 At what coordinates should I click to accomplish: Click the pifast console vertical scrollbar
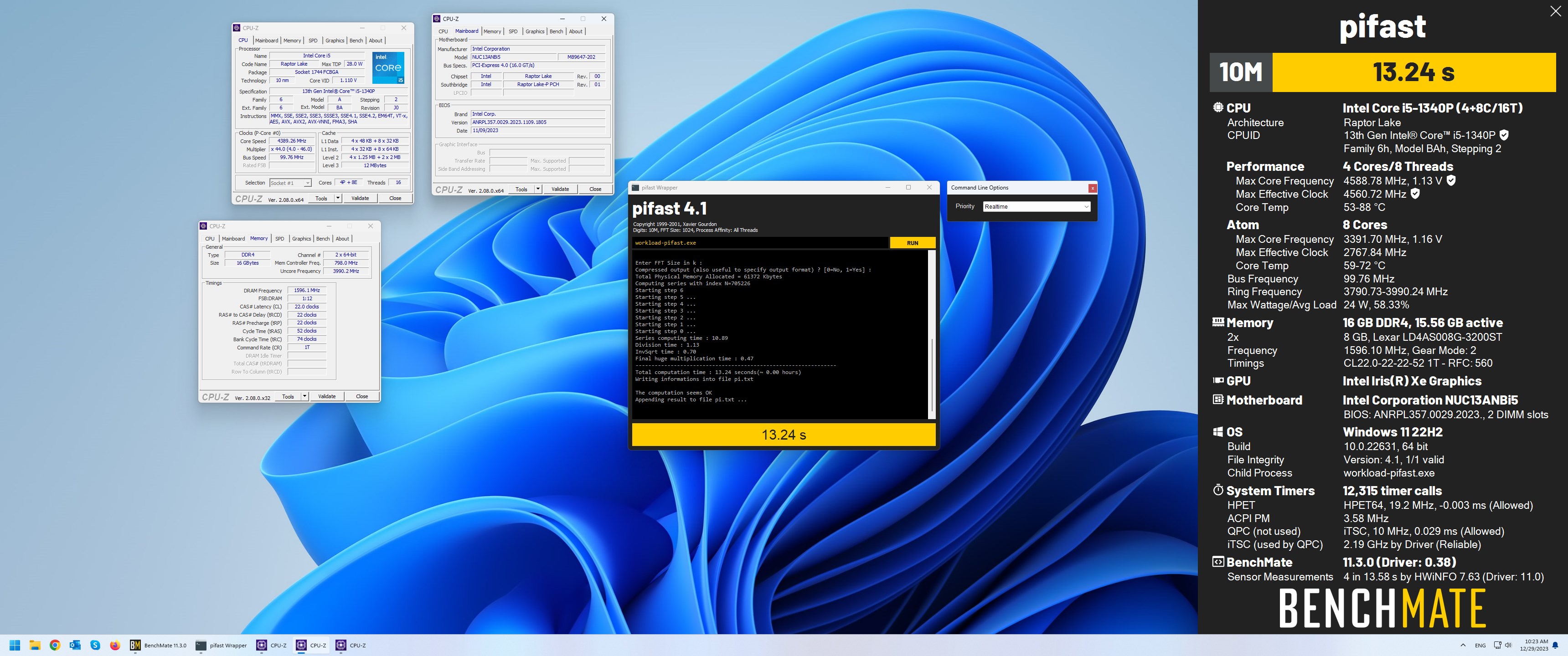(x=932, y=335)
